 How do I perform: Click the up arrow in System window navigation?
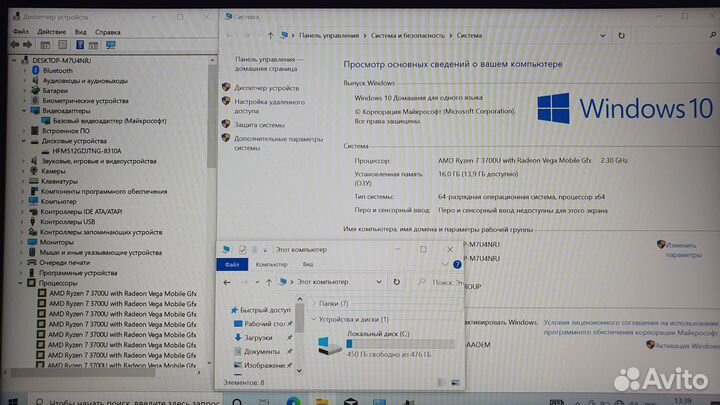coord(270,35)
